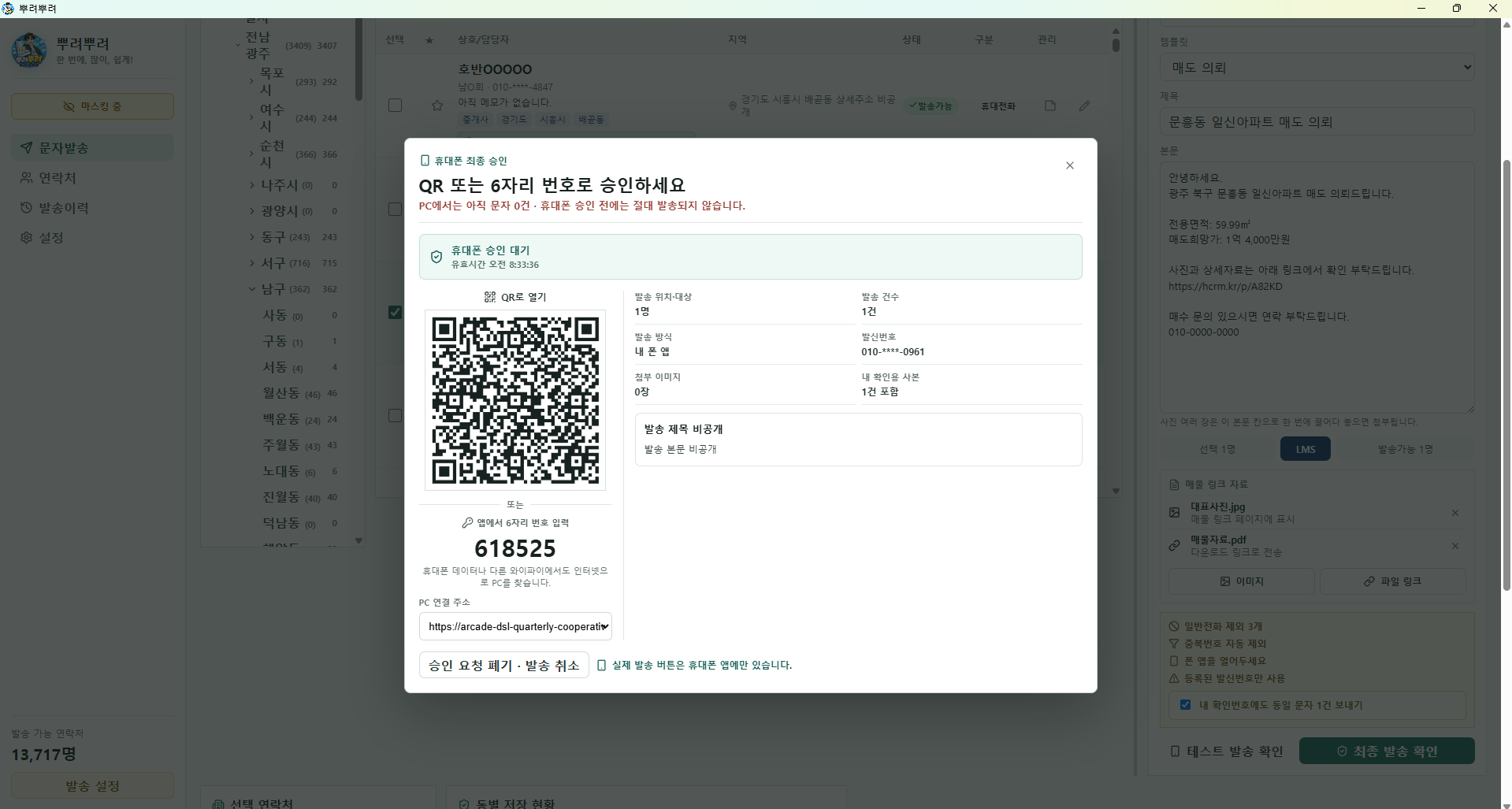Viewport: 1512px width, 809px height.
Task: Click the 테스트 발송 확인 button
Action: tap(1228, 751)
